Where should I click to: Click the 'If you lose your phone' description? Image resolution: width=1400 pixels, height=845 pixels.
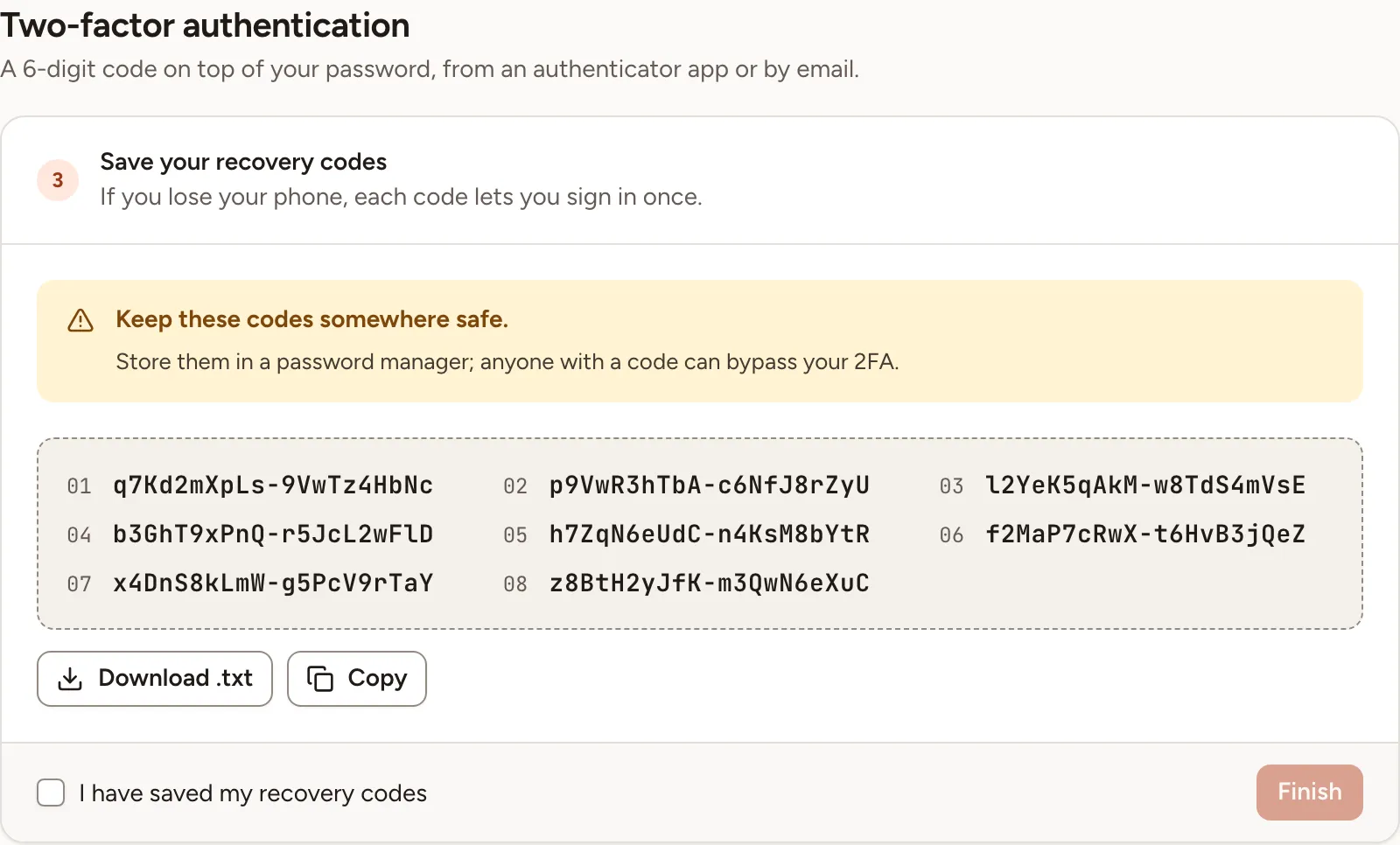(401, 197)
